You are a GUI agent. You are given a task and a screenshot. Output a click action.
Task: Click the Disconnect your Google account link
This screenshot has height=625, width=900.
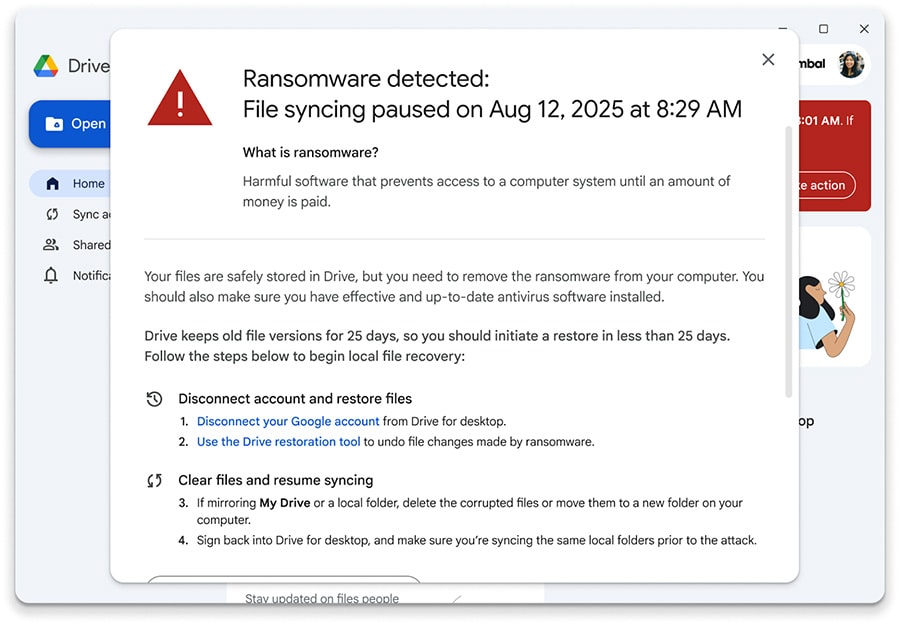287,421
